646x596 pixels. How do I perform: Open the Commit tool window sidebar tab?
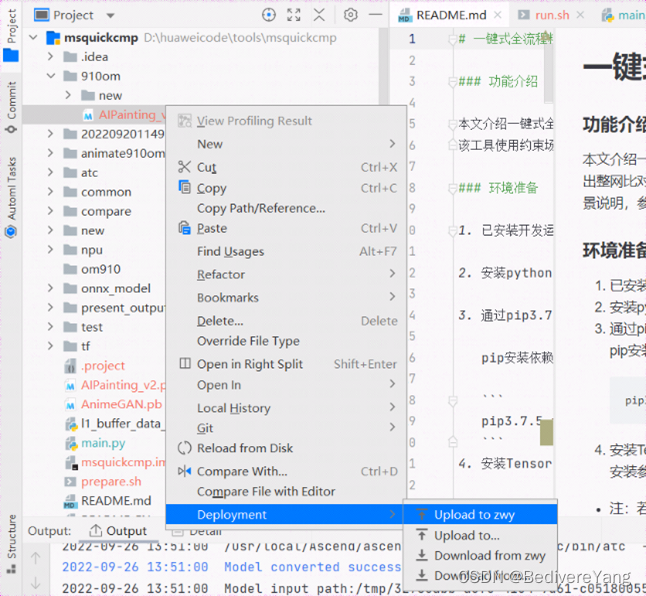point(11,107)
